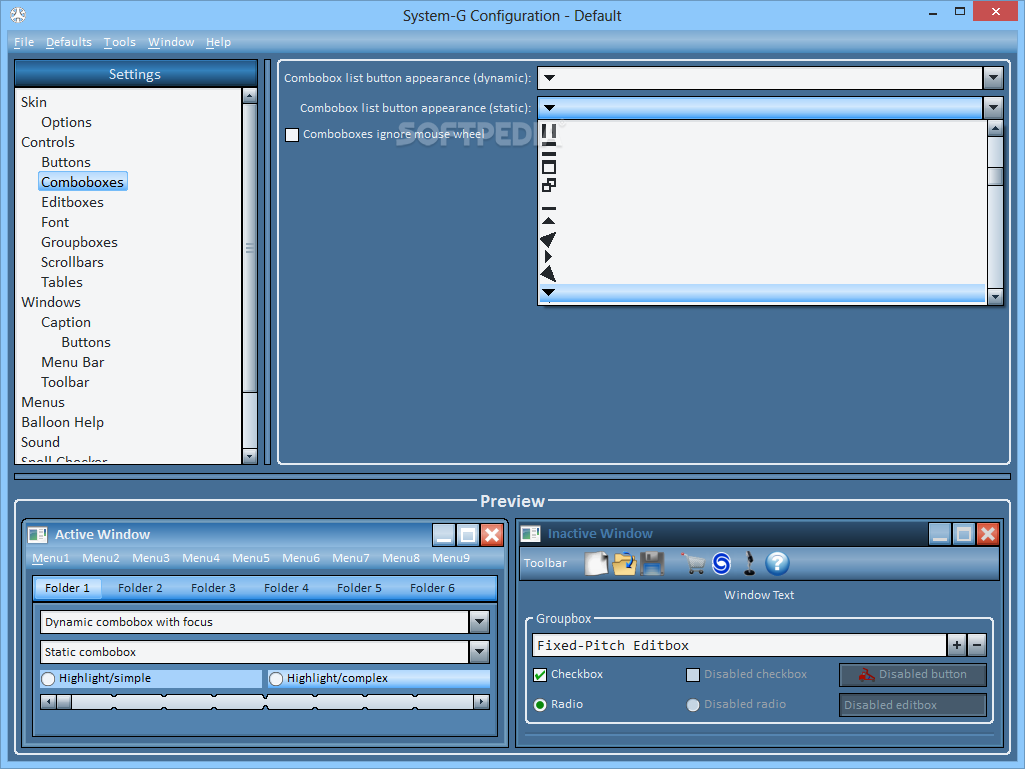Open the Help menu
The height and width of the screenshot is (769, 1025).
point(218,42)
